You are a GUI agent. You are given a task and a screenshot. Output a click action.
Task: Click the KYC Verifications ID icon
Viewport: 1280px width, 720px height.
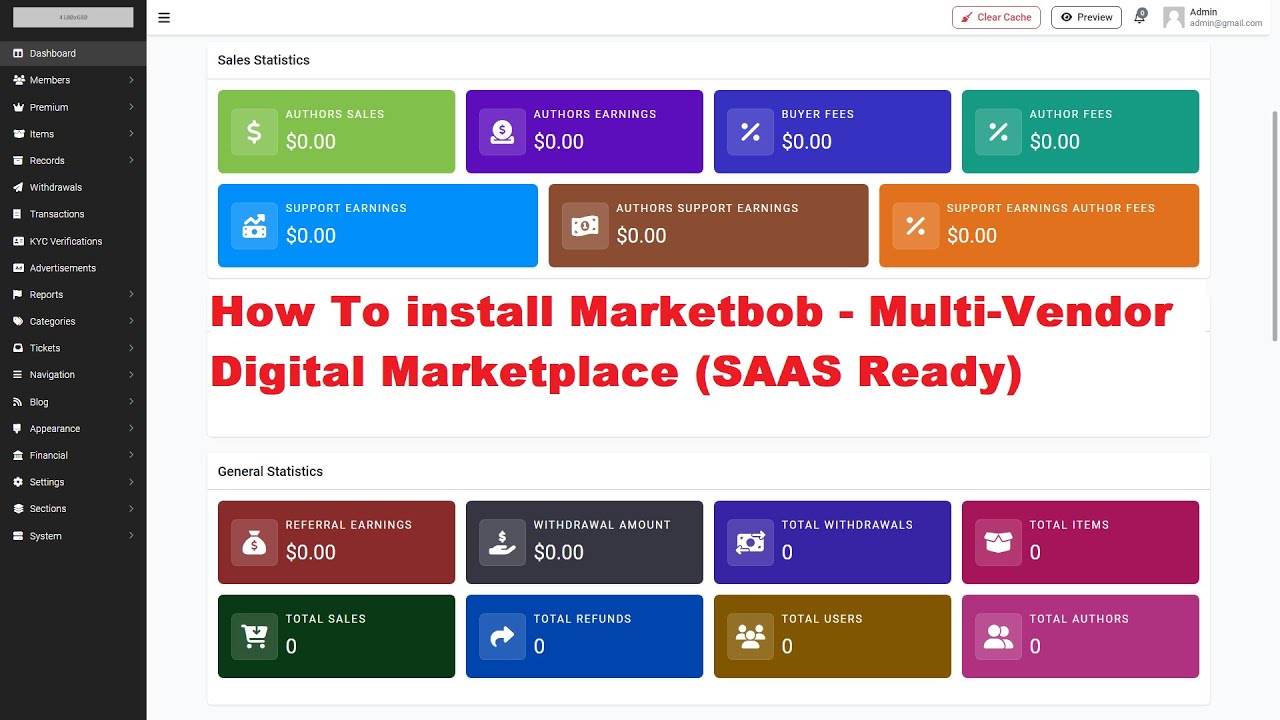[x=18, y=241]
